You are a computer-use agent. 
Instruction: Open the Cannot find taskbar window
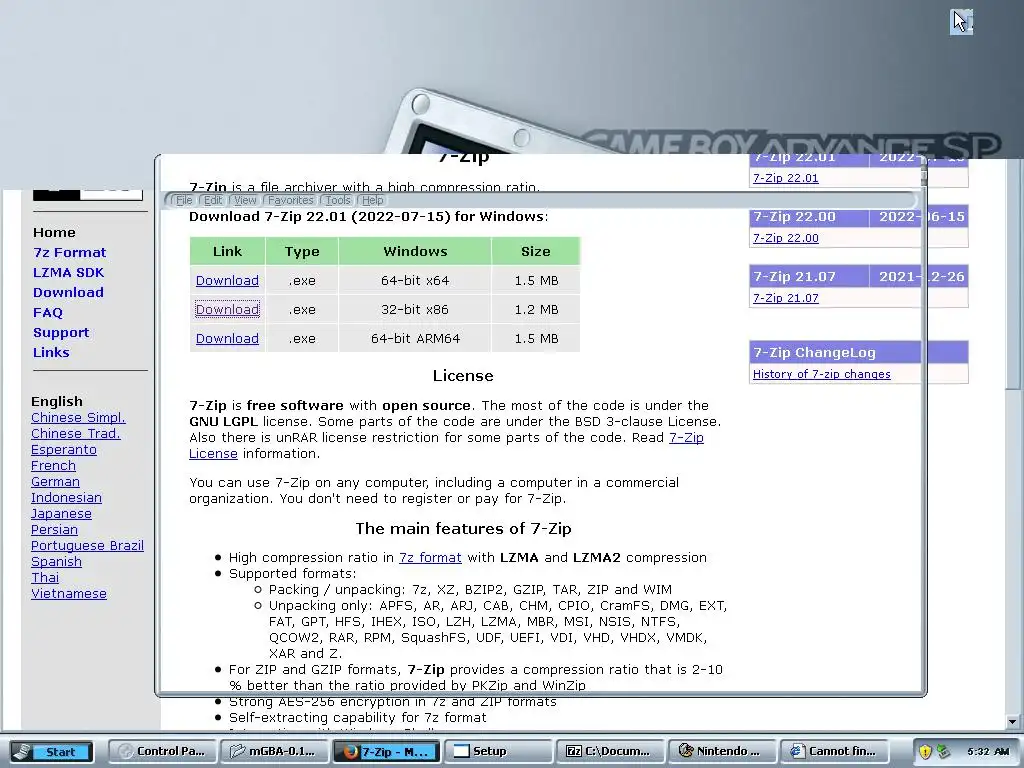click(833, 751)
